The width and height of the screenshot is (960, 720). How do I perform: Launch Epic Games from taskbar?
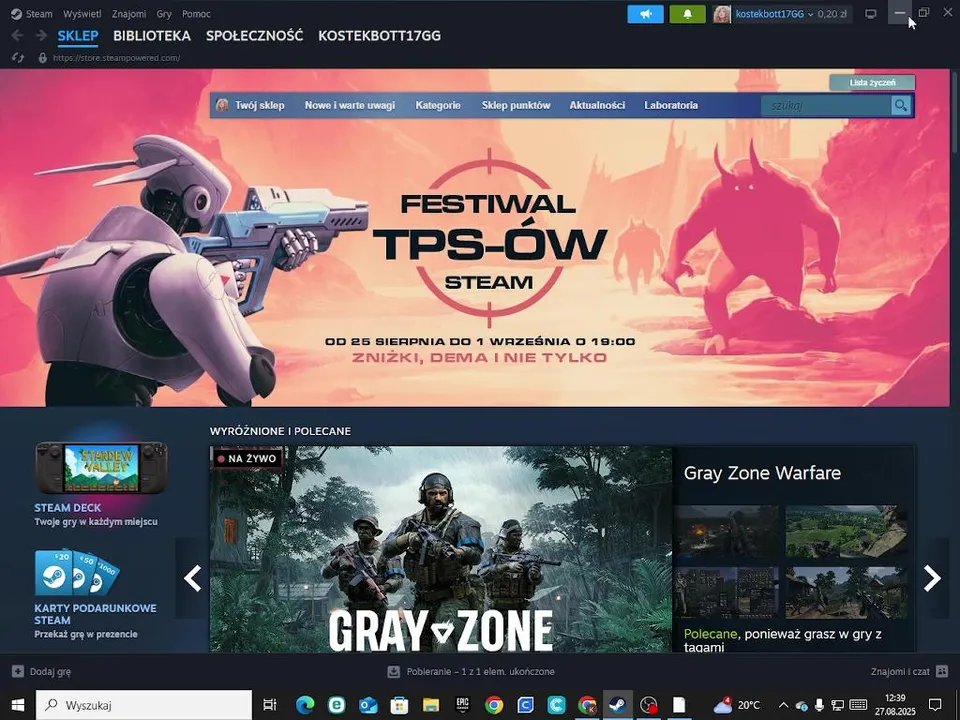click(x=462, y=705)
